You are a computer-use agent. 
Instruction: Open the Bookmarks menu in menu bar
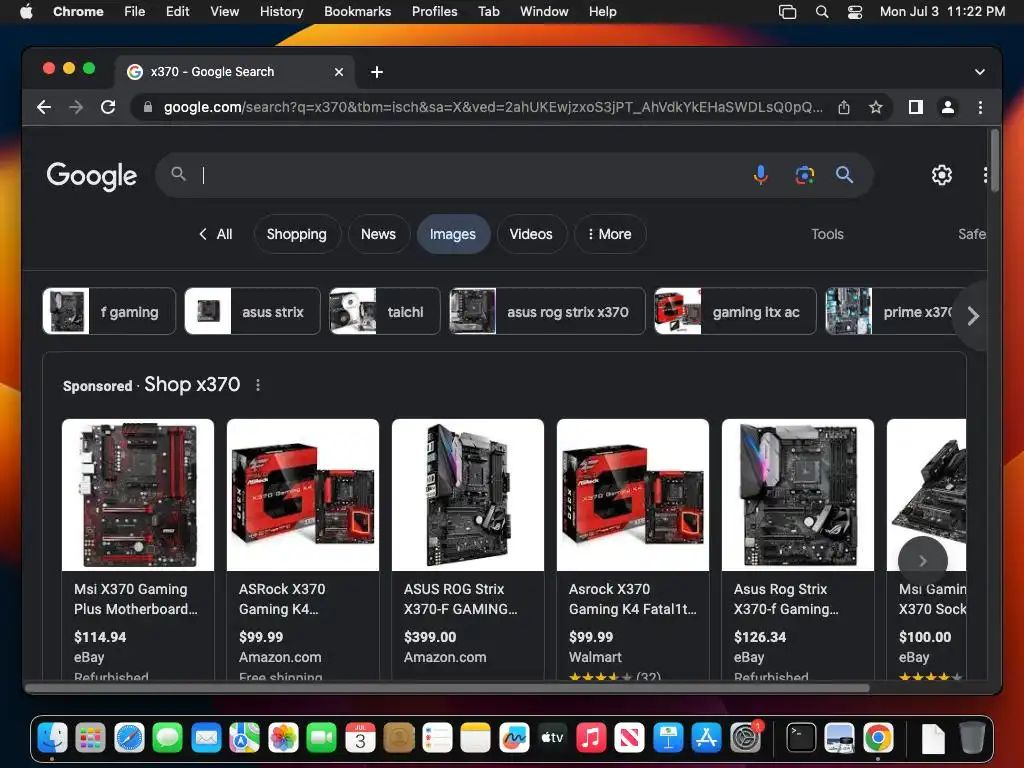click(357, 11)
